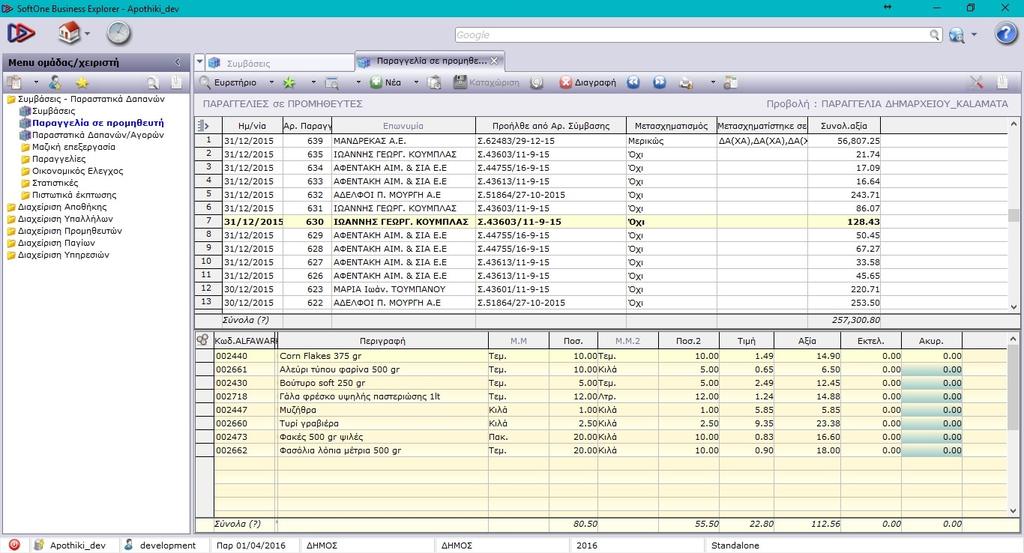Open Παραστατικά Δαπανών/Αγορών in tree

point(98,134)
